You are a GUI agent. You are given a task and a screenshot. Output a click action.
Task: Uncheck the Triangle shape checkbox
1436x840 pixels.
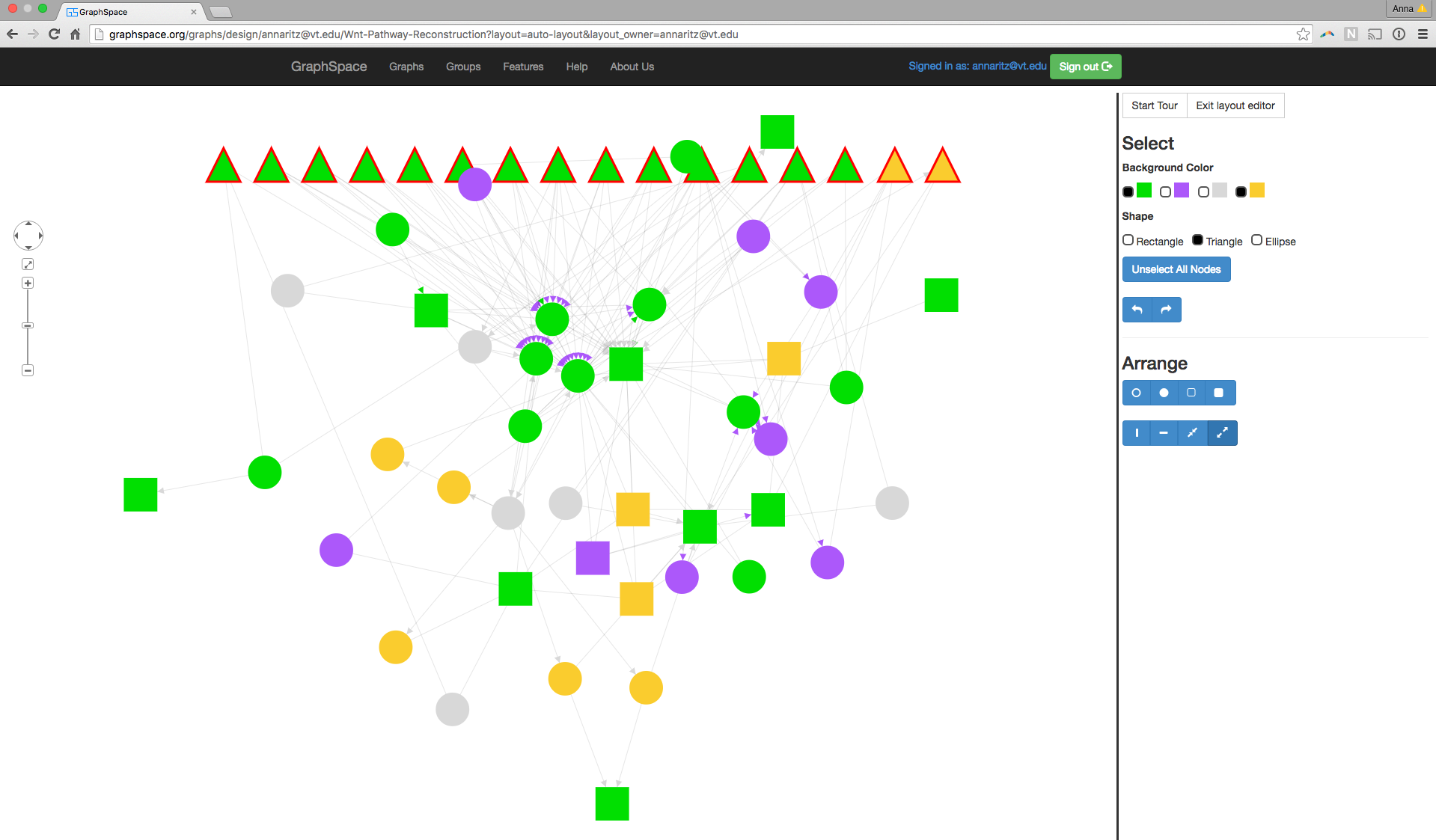tap(1197, 240)
